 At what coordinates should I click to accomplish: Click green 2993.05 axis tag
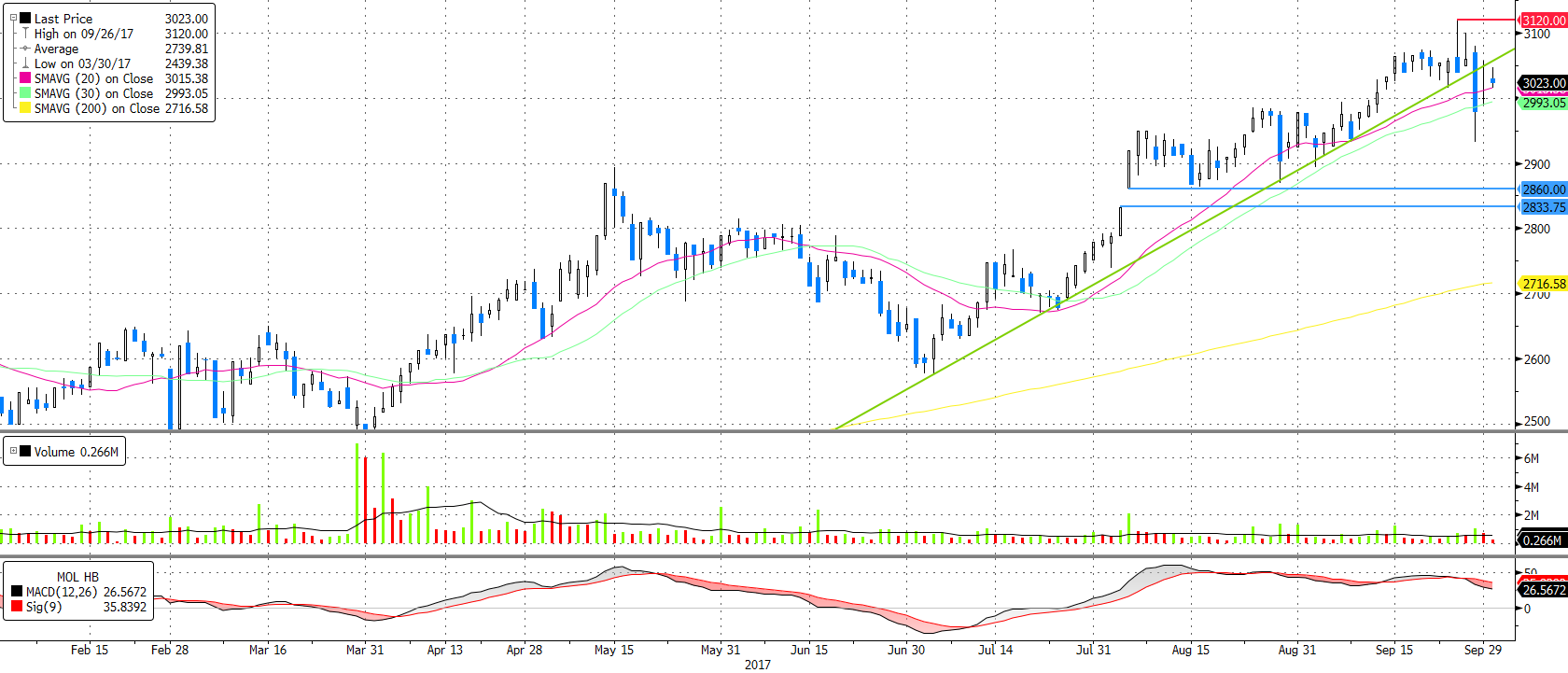click(1544, 103)
